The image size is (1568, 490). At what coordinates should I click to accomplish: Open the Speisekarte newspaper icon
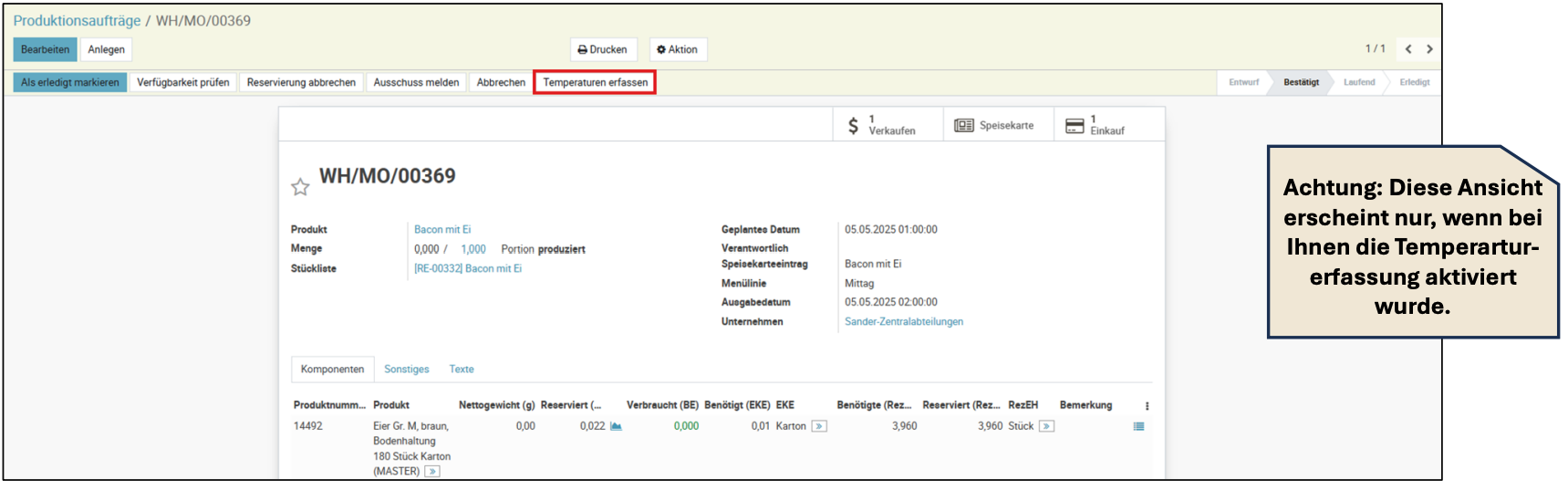pyautogui.click(x=963, y=126)
